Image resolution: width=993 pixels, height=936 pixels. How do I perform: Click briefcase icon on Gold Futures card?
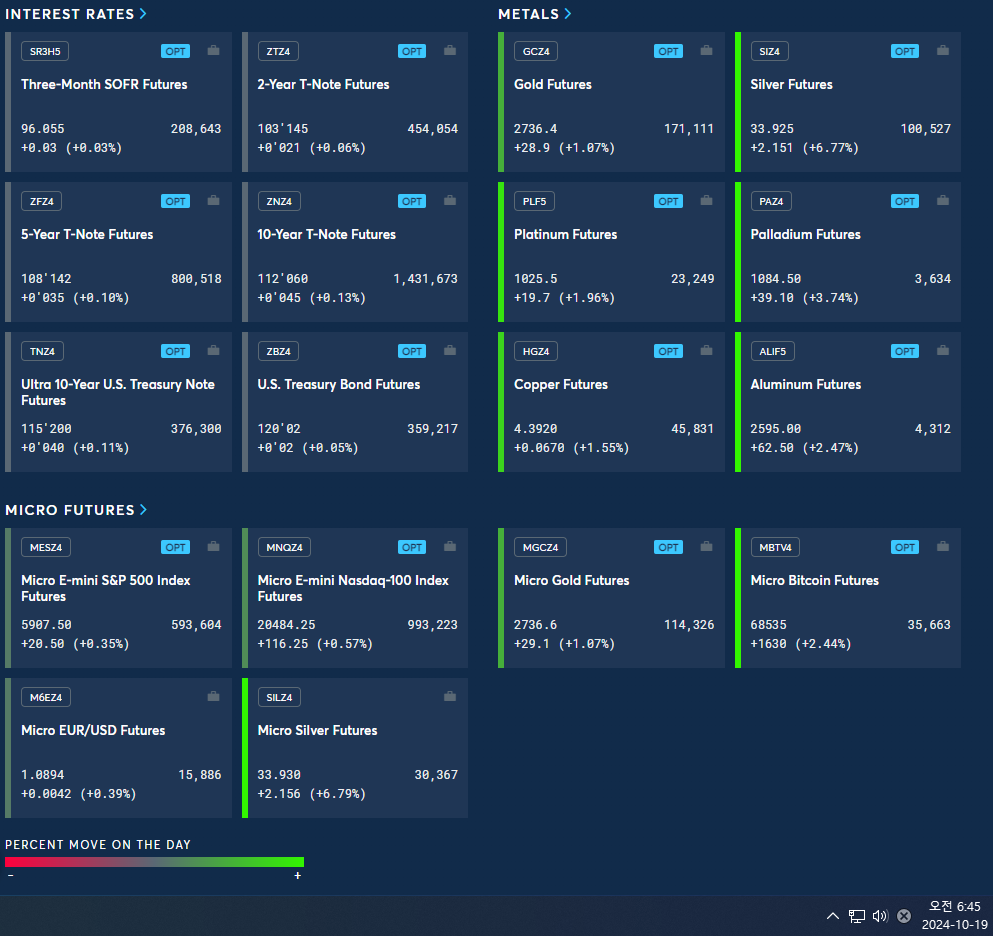(x=706, y=51)
